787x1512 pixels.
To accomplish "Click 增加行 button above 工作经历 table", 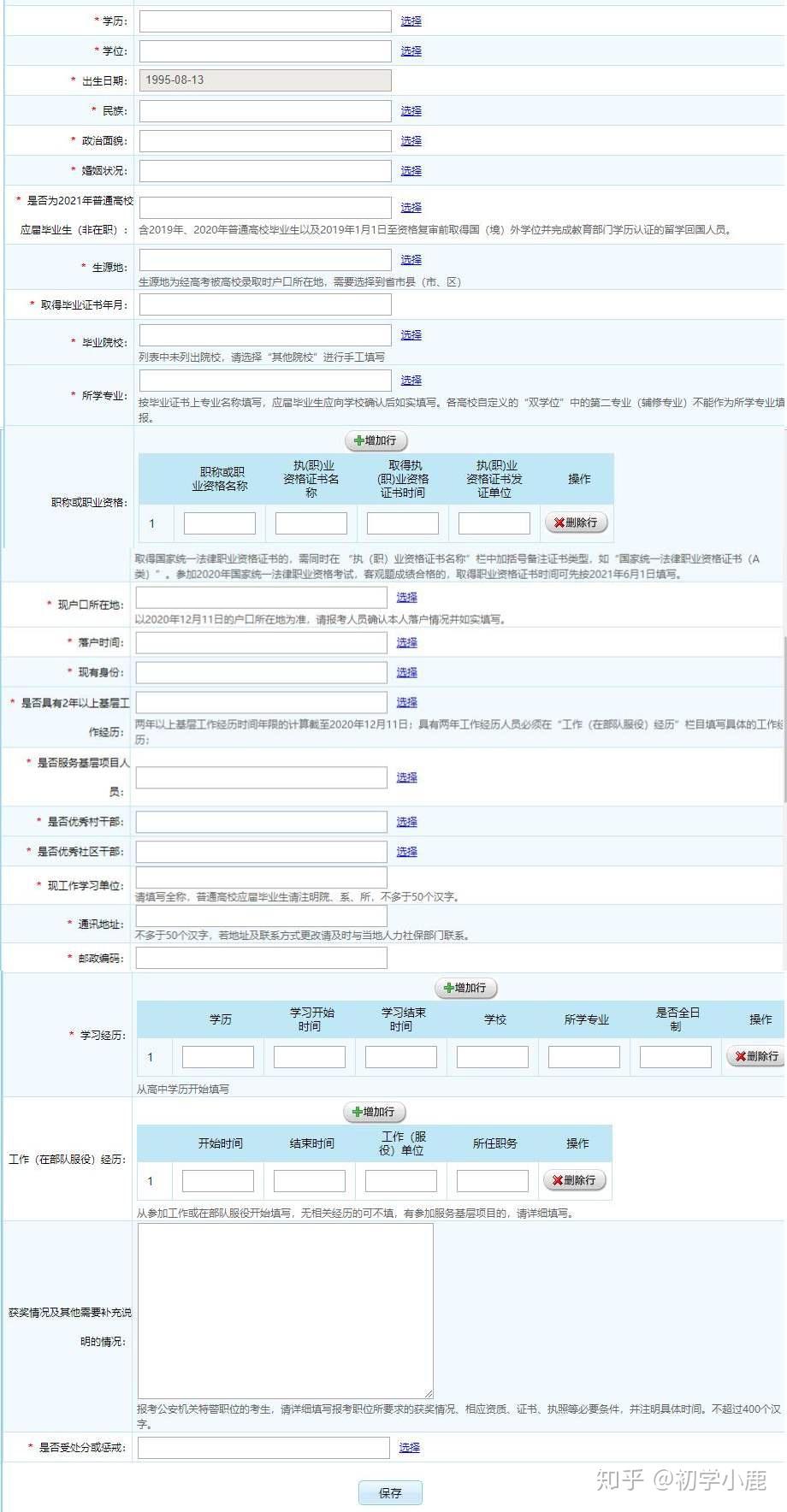I will [375, 1112].
